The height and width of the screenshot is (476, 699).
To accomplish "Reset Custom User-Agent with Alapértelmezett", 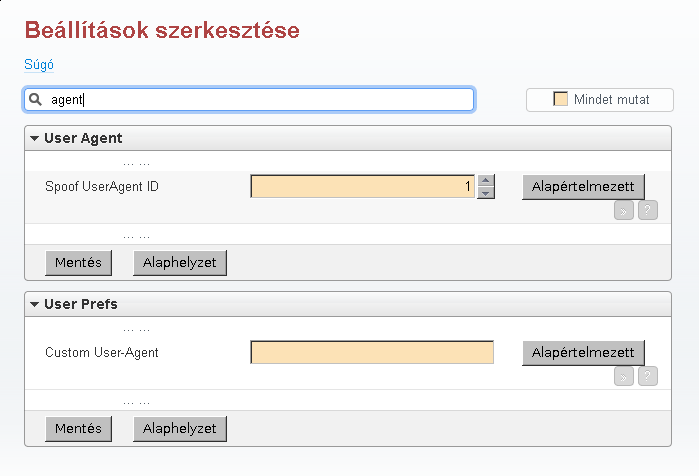I will click(x=583, y=353).
